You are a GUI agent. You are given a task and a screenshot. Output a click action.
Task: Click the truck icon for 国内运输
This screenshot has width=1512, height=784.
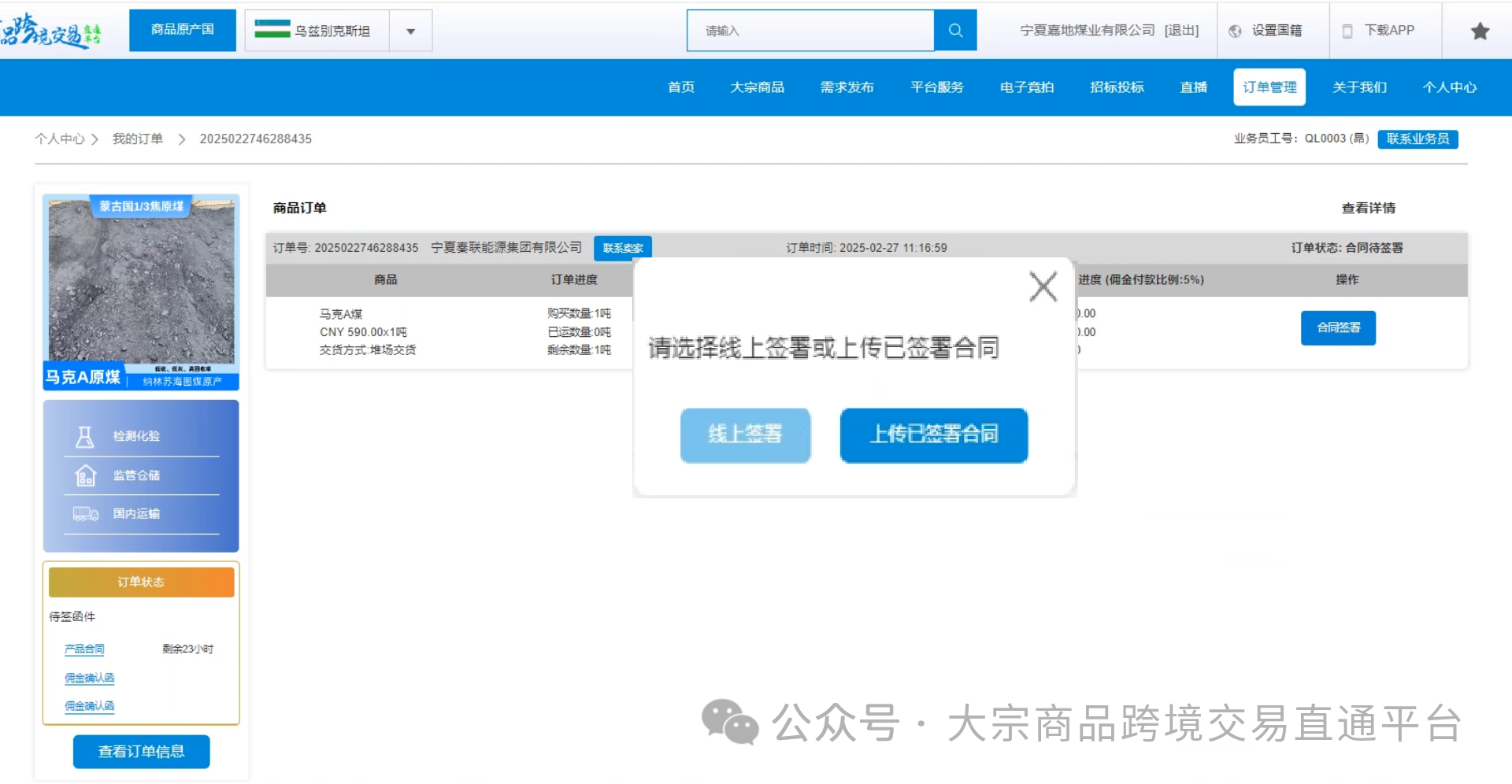[85, 514]
